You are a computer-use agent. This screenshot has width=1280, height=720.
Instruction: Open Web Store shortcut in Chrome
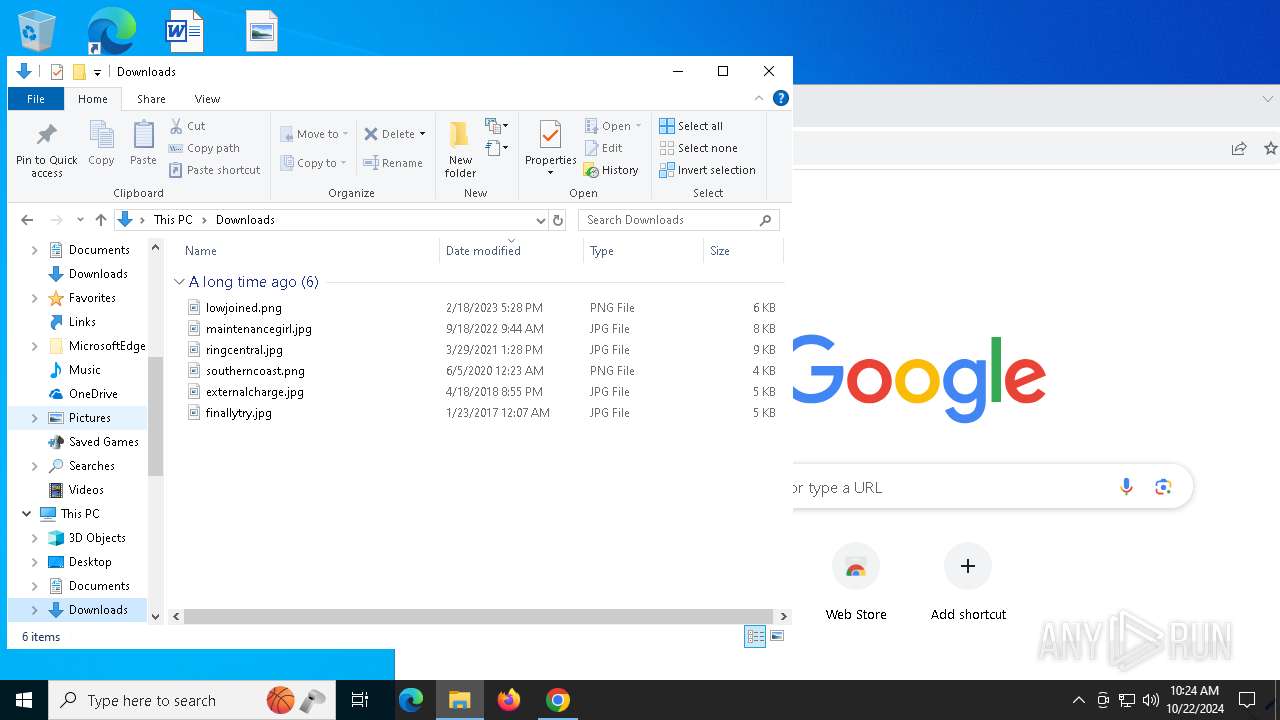856,583
